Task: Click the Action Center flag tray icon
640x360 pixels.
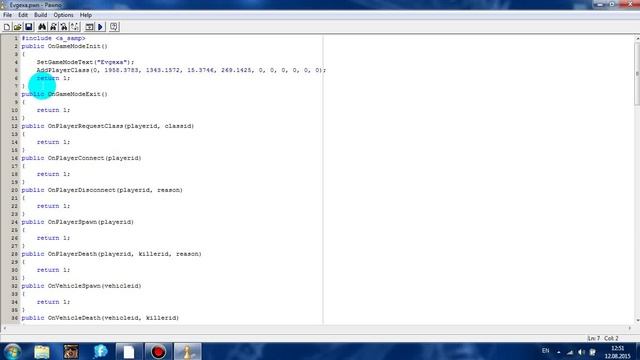Action: pyautogui.click(x=593, y=352)
